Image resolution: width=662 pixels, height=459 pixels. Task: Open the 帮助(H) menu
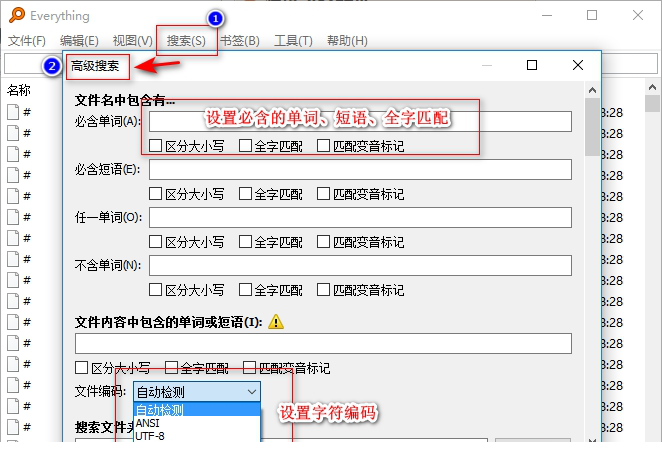pos(347,41)
